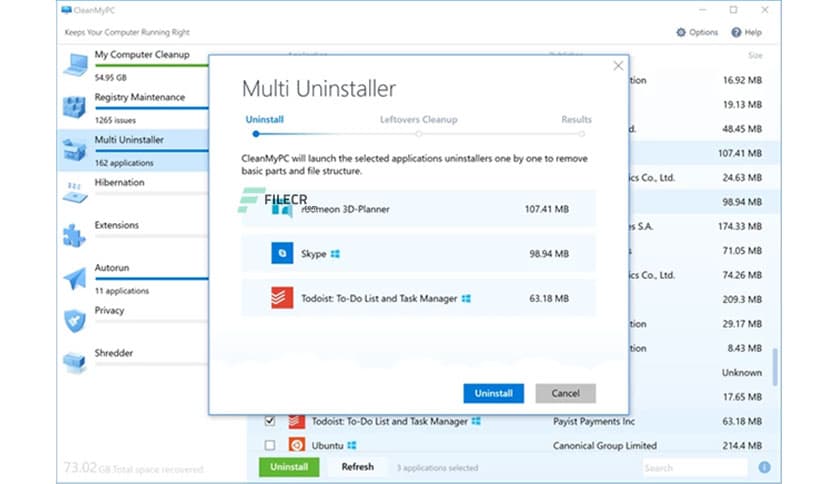Select Todoist row showing 63.18 MB in dialog
The image size is (836, 484).
[419, 299]
